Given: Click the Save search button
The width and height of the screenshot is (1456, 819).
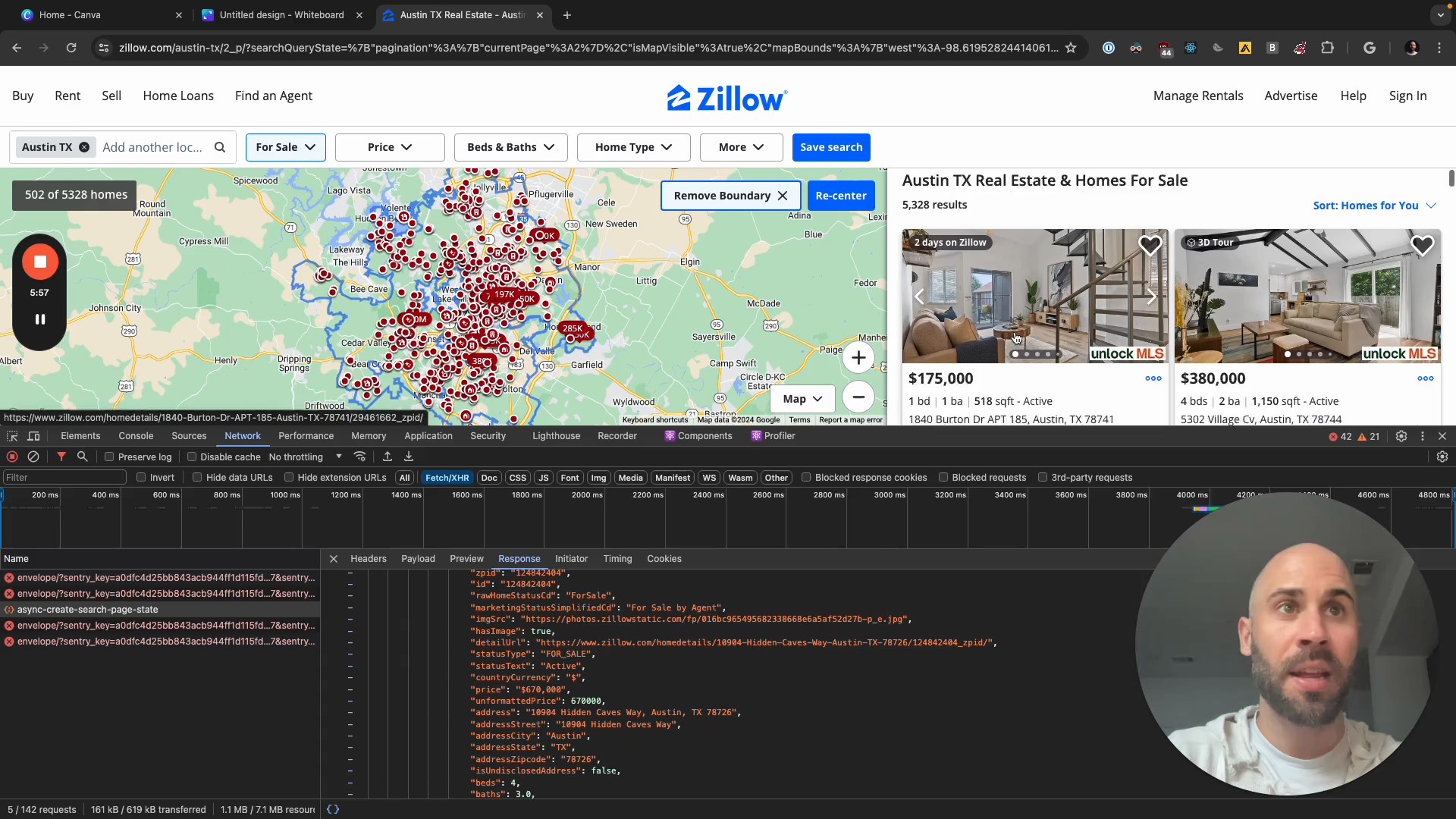Looking at the screenshot, I should [831, 147].
